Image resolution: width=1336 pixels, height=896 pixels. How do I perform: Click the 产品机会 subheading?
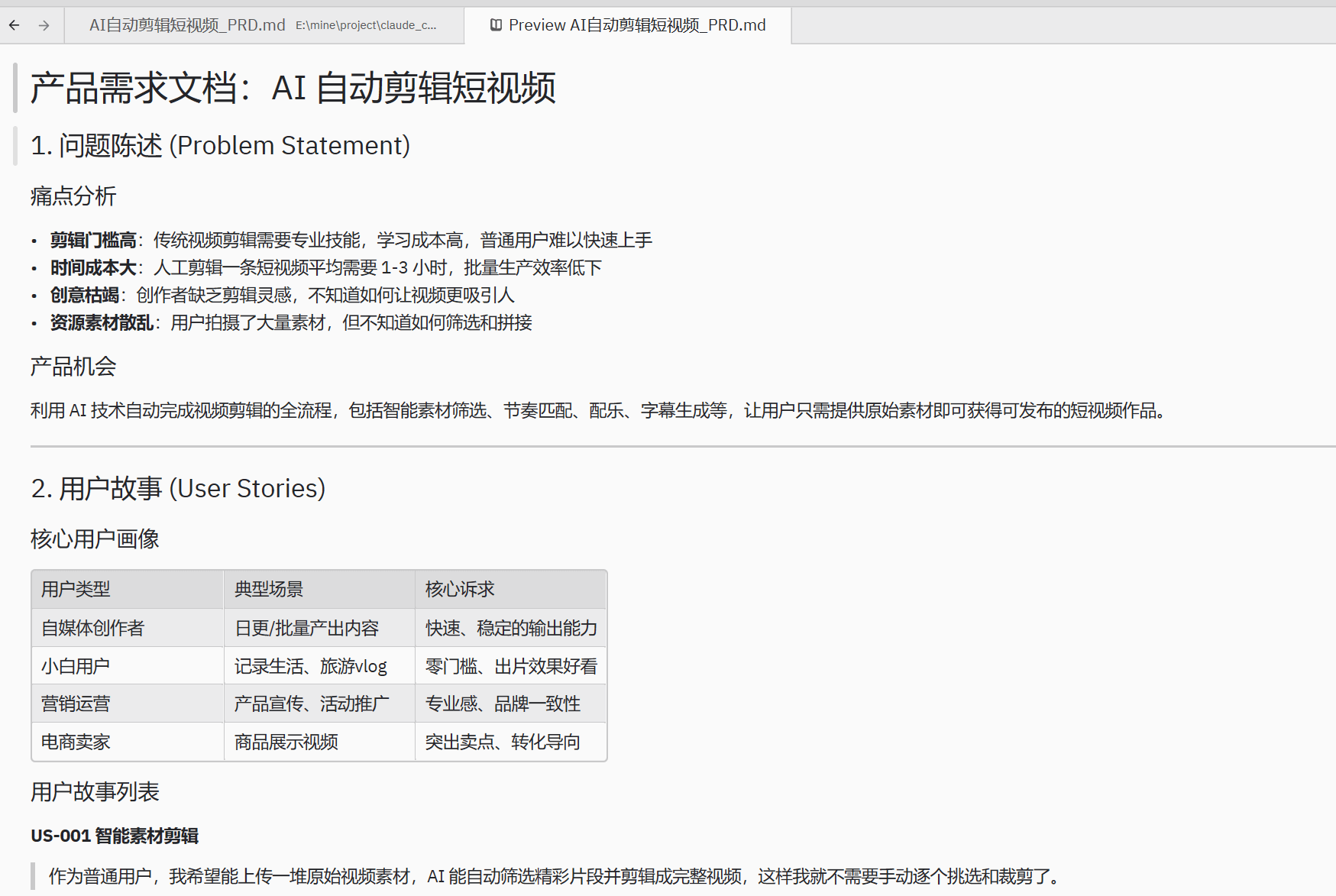coord(73,367)
